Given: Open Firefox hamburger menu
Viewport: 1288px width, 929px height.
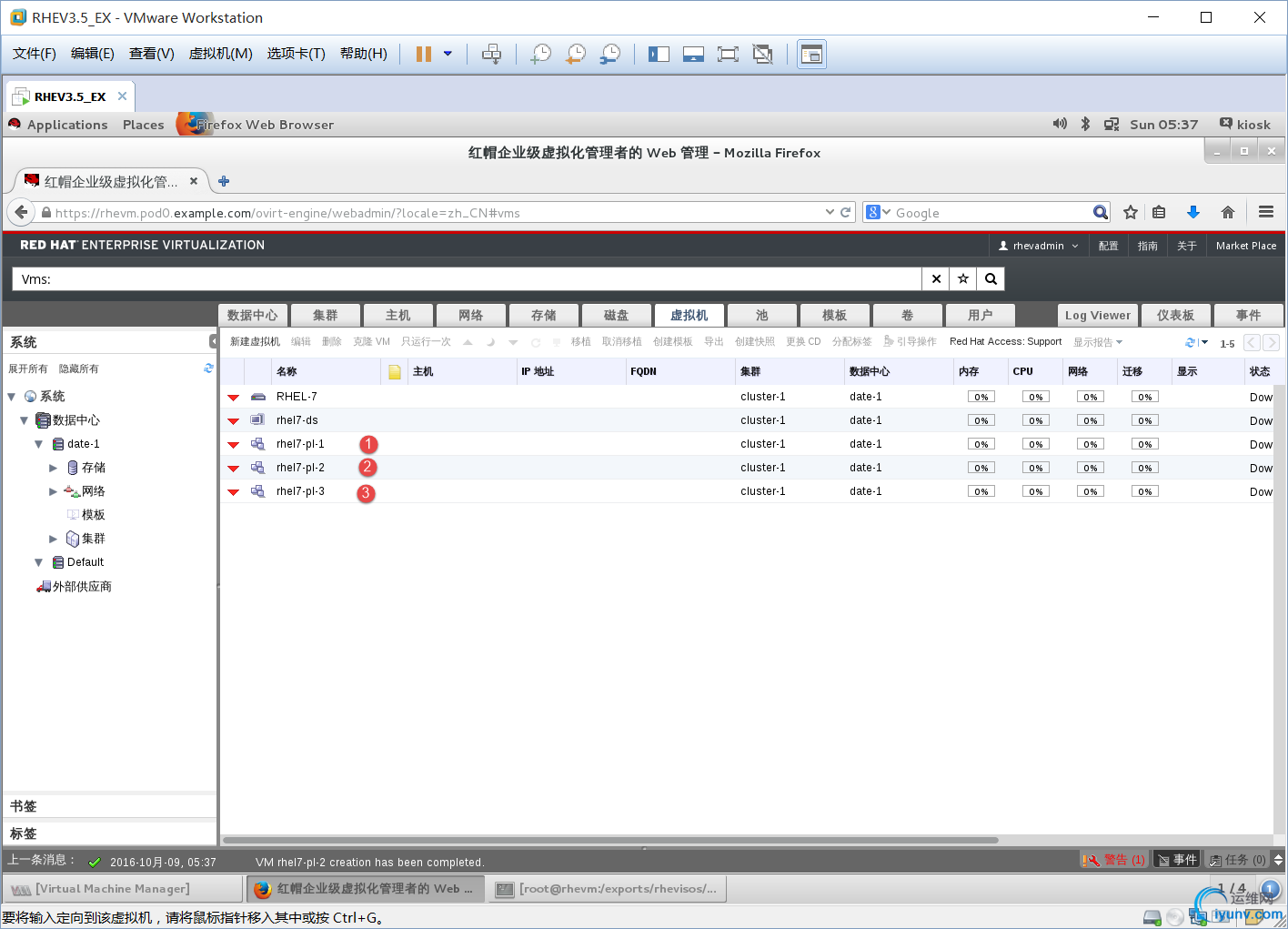Looking at the screenshot, I should click(x=1266, y=212).
